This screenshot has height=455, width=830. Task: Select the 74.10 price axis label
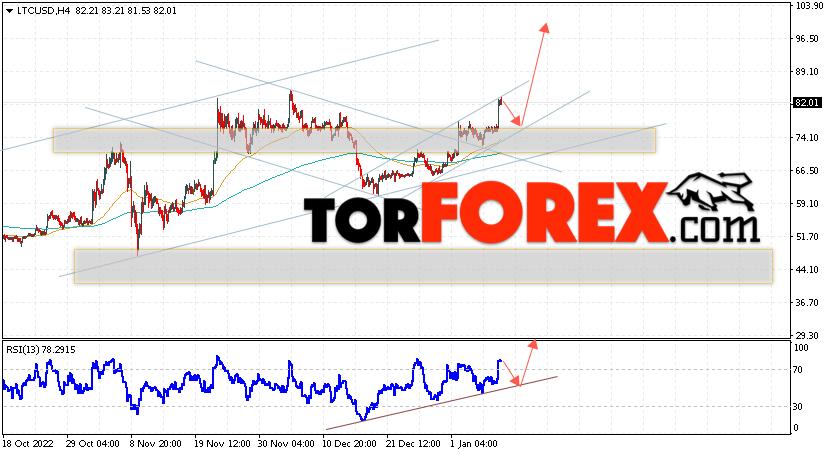coord(807,138)
